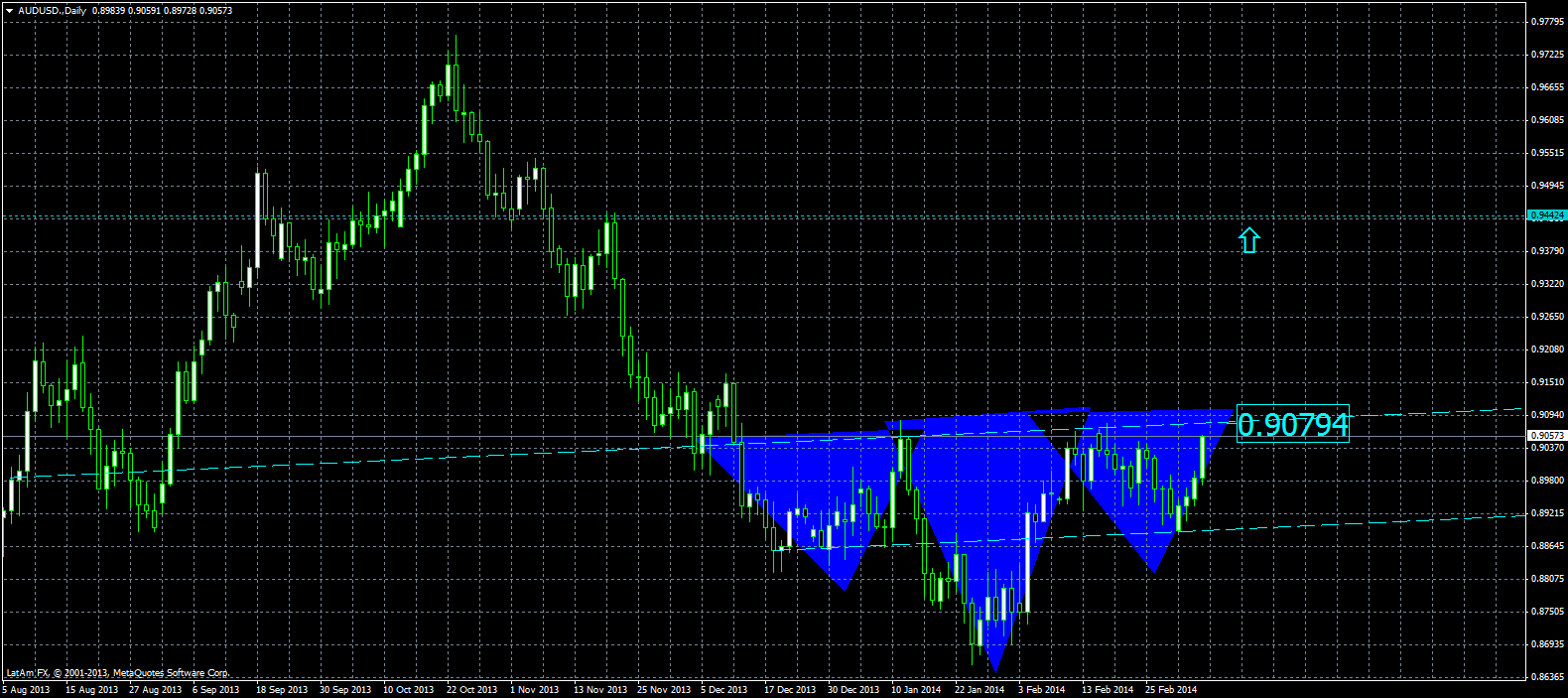Screen dimensions: 1568x698
Task: Click the 0.92080 price scale label
Action: pyautogui.click(x=1548, y=349)
